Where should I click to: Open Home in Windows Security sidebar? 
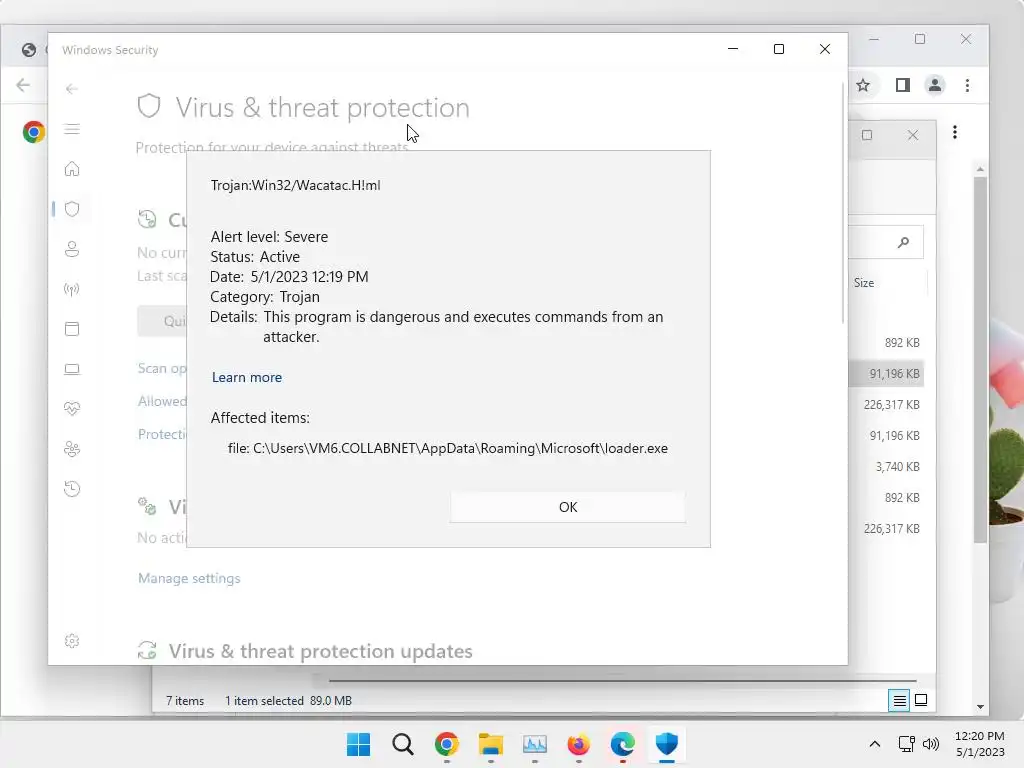pos(72,169)
